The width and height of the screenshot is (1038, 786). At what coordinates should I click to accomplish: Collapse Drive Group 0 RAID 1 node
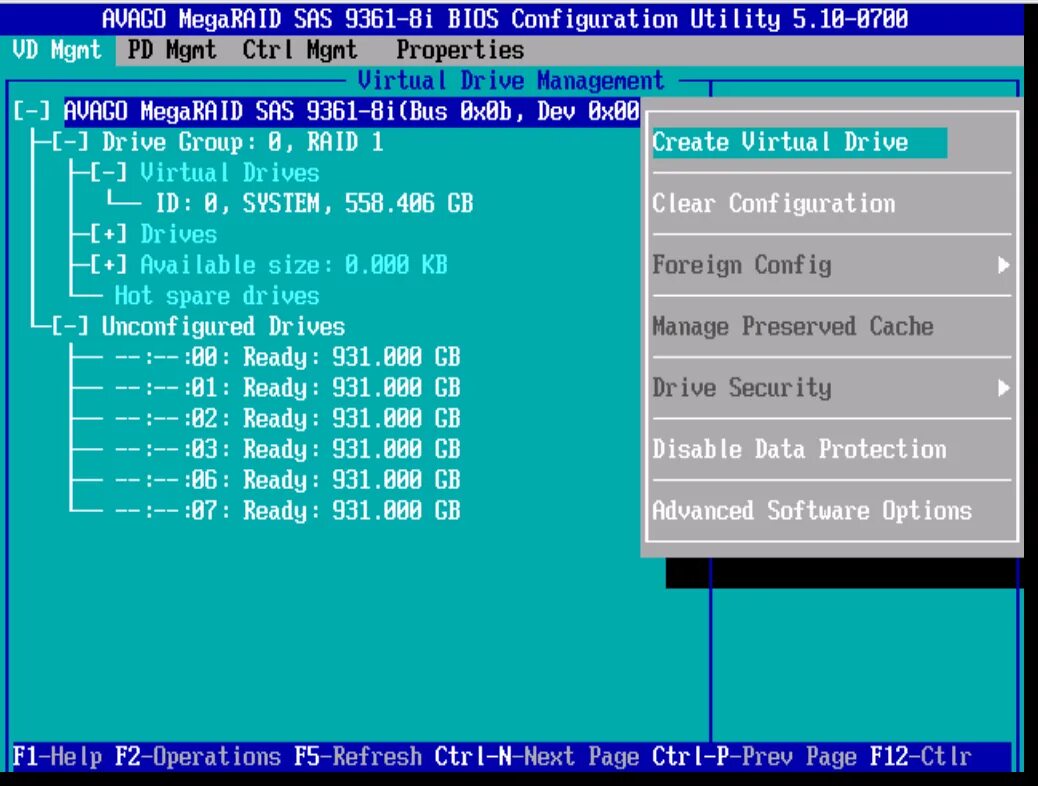coord(70,142)
